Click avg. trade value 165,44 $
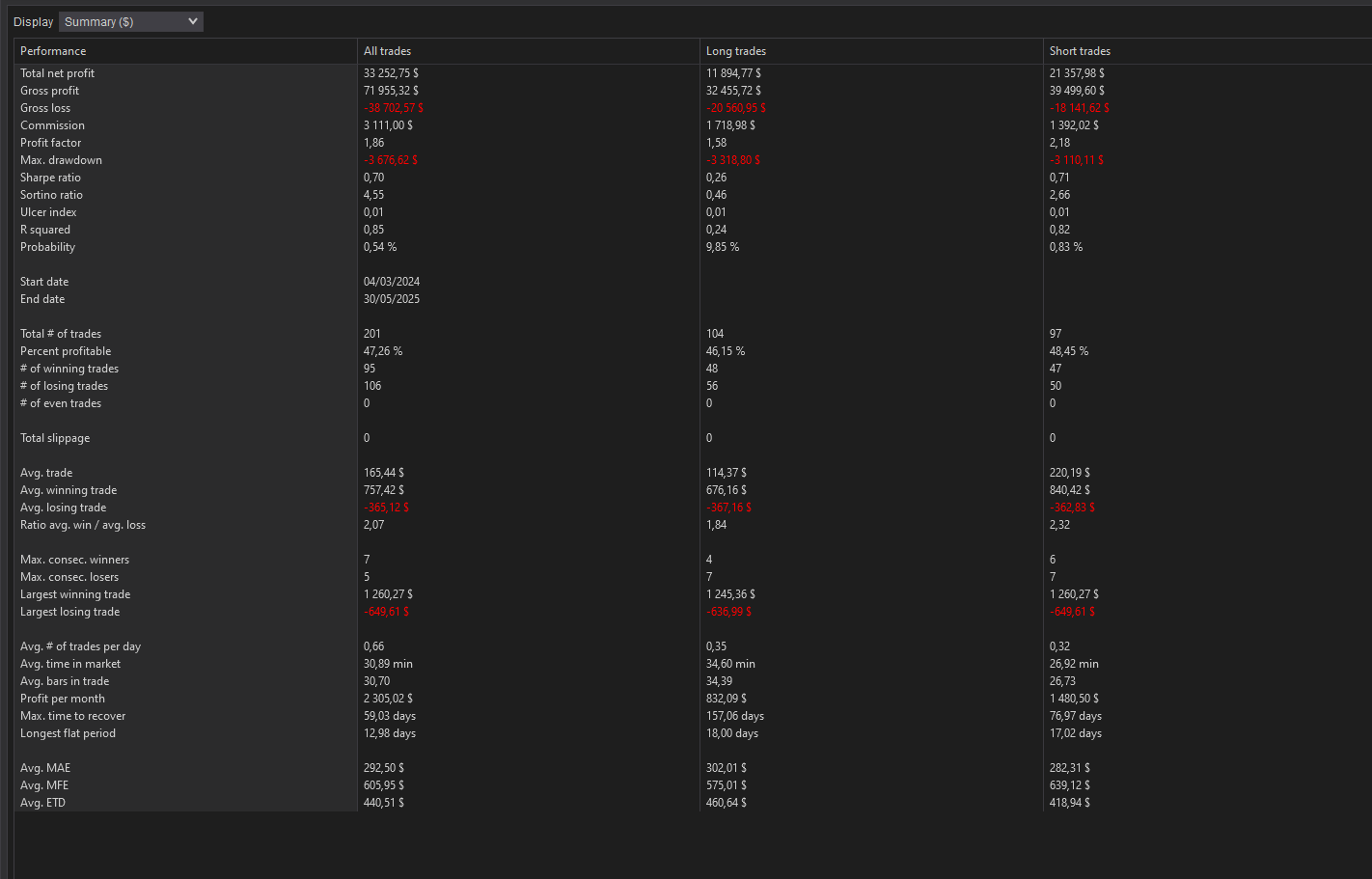This screenshot has height=879, width=1372. 384,473
